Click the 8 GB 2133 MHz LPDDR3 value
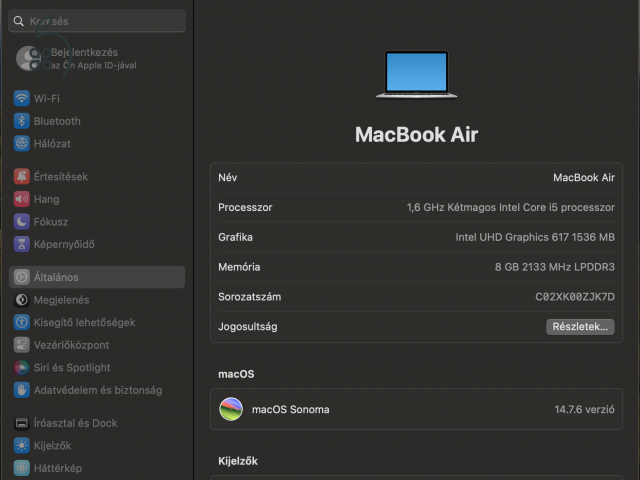The width and height of the screenshot is (640, 480). coord(555,267)
